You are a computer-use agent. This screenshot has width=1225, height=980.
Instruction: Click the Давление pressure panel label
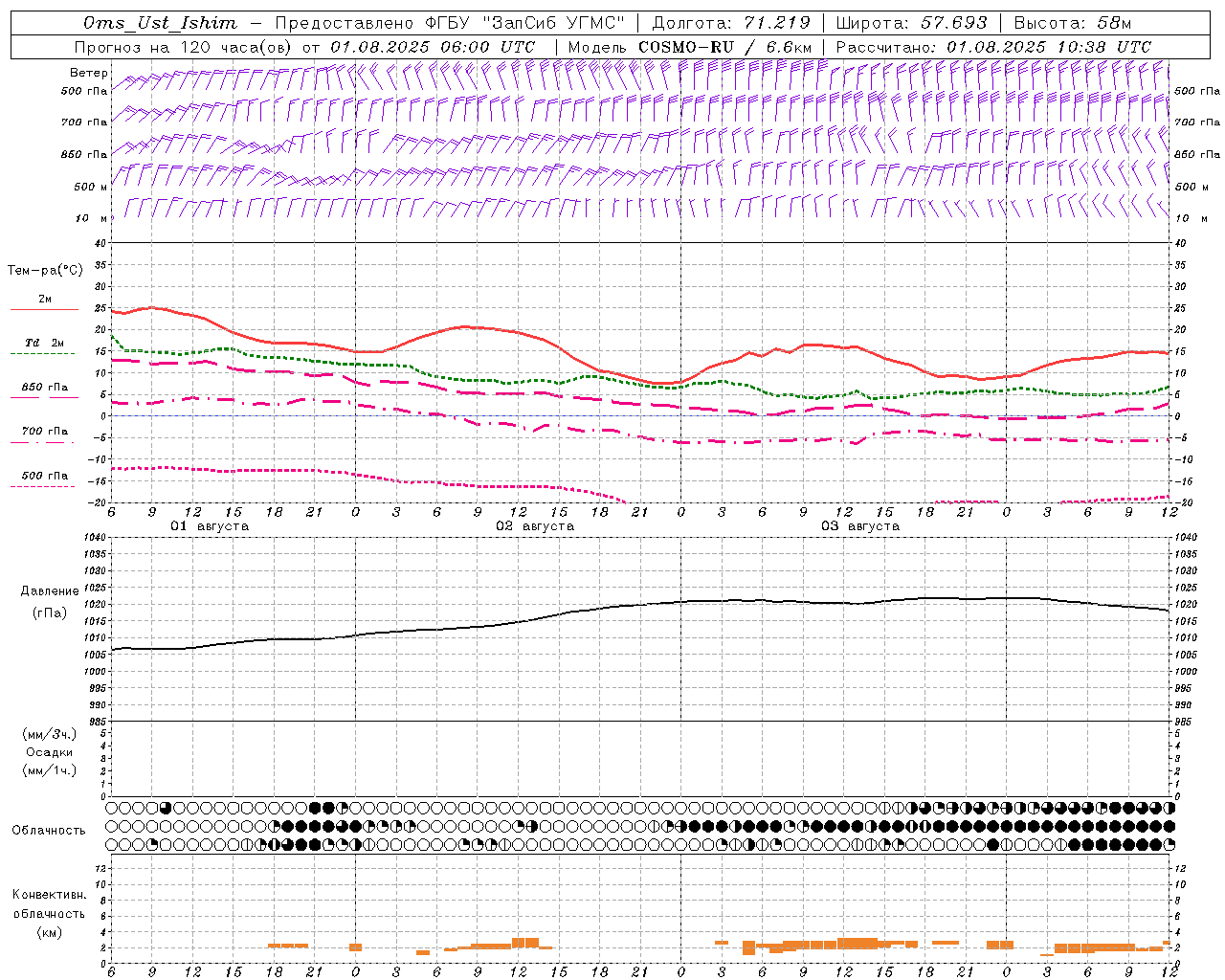coord(50,591)
